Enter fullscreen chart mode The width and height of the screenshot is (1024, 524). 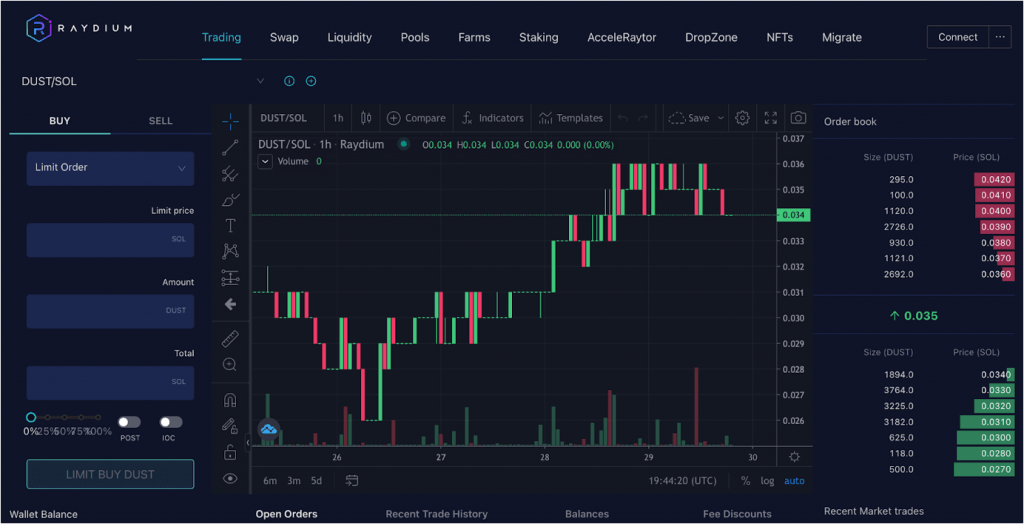tap(771, 118)
